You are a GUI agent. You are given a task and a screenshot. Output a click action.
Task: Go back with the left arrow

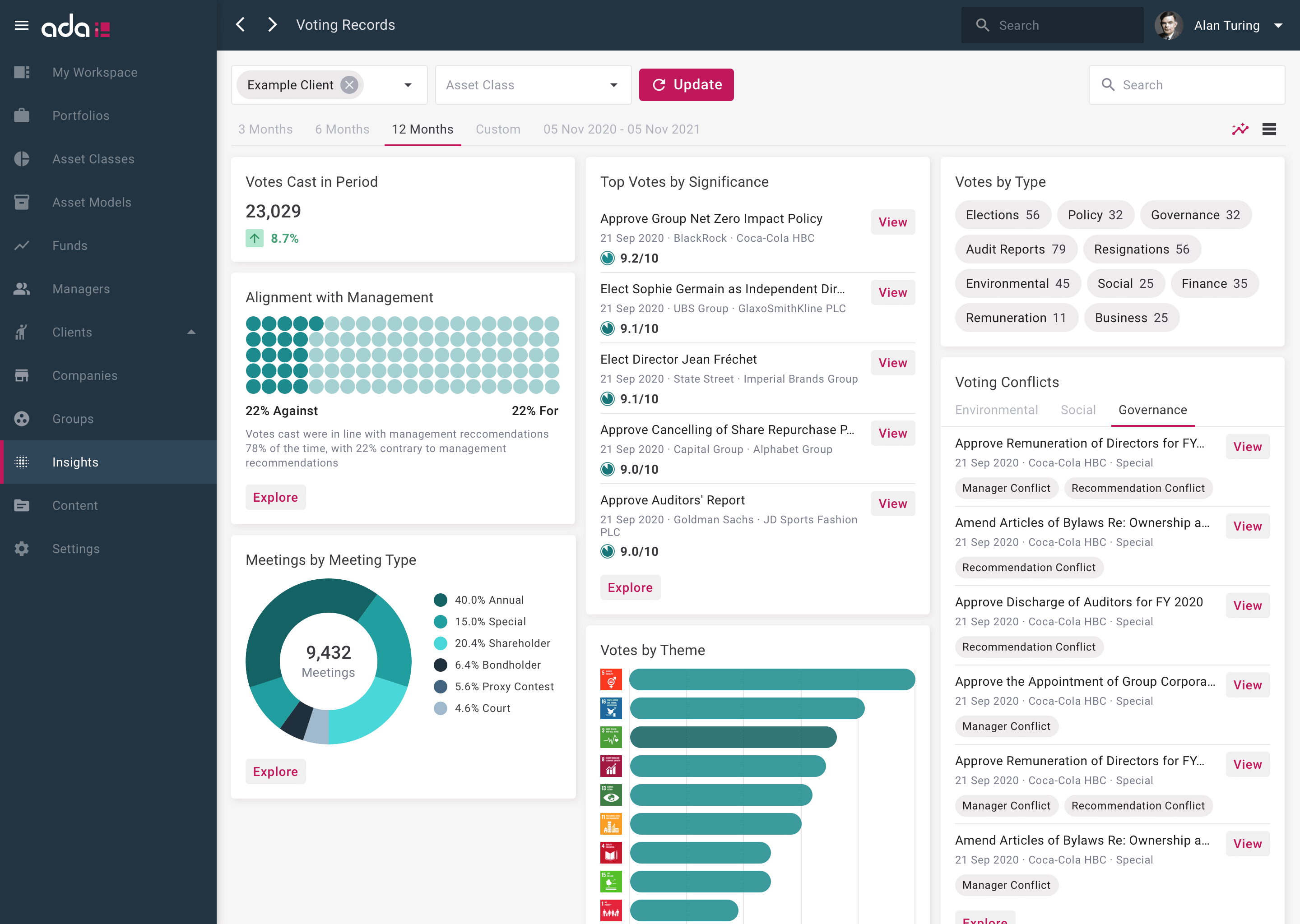(240, 25)
